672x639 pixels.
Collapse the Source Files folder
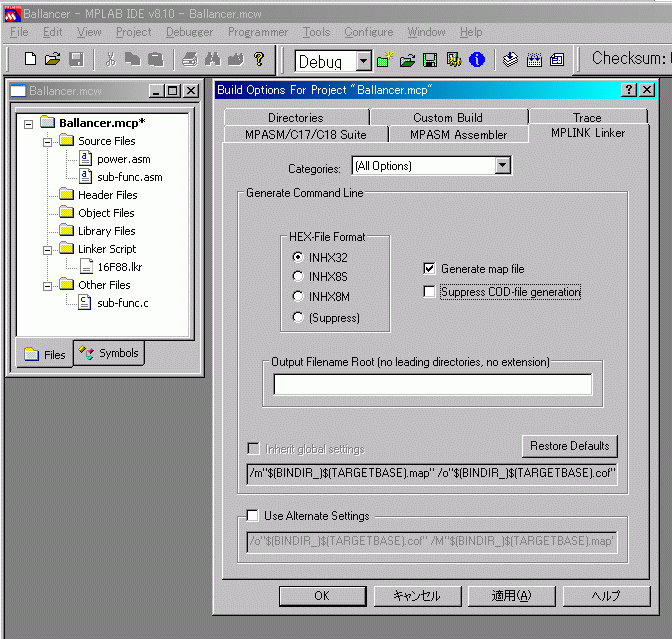pyautogui.click(x=47, y=142)
